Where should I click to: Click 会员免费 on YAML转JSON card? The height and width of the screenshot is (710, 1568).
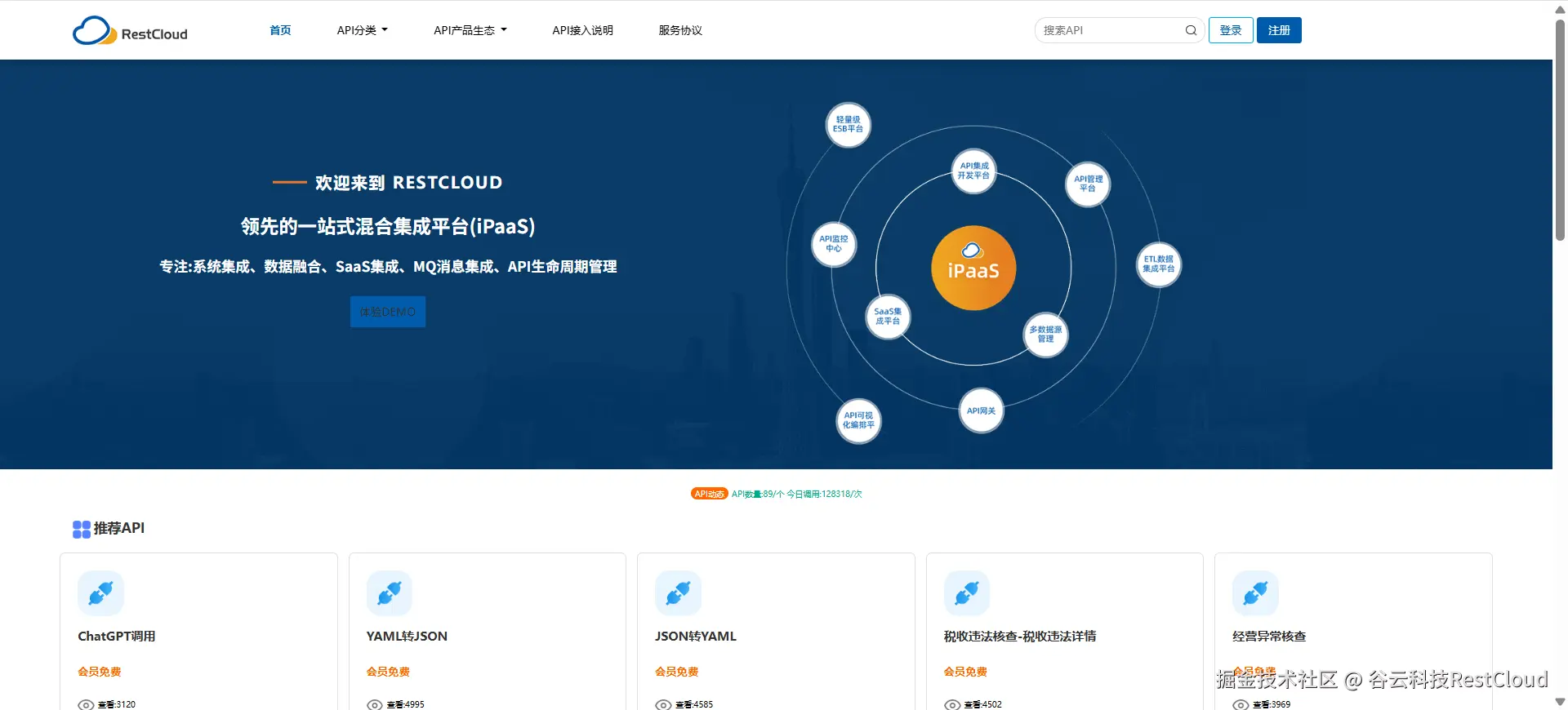(388, 672)
